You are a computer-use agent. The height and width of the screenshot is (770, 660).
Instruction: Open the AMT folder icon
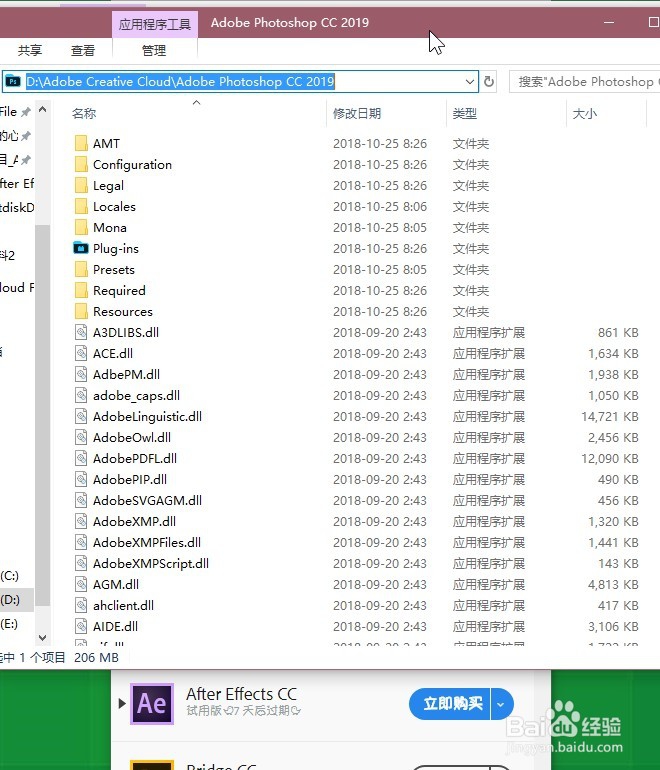pyautogui.click(x=81, y=143)
